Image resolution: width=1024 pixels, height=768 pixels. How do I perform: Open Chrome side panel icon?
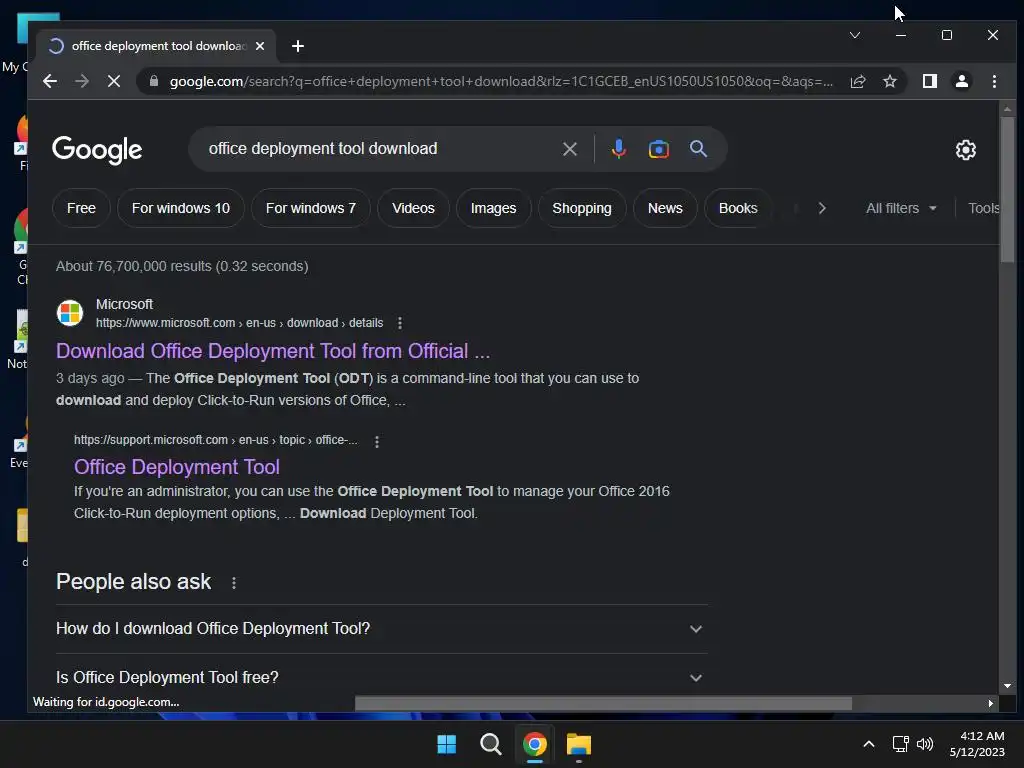coord(929,81)
